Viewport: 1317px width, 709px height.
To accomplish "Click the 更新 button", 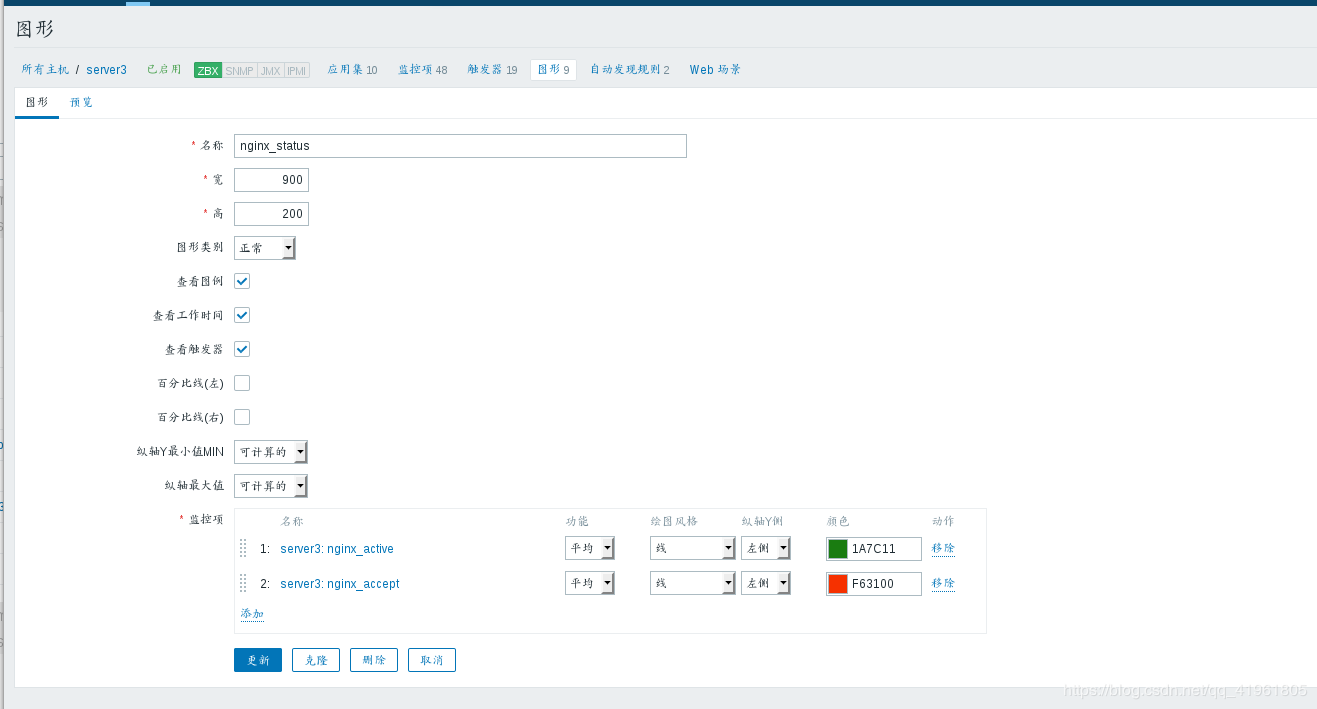I will (258, 660).
